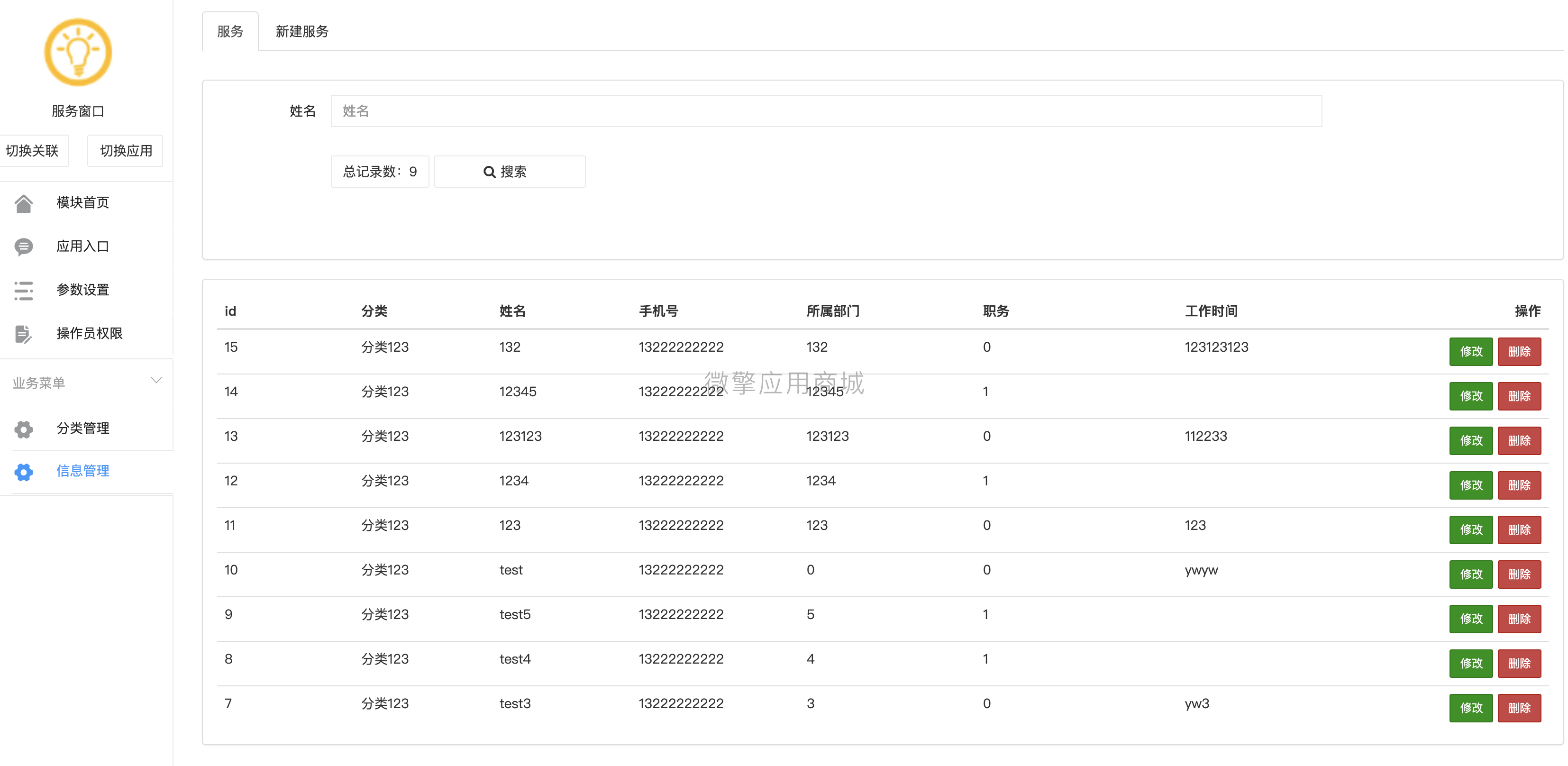Modify the test4 record

coord(1471,663)
